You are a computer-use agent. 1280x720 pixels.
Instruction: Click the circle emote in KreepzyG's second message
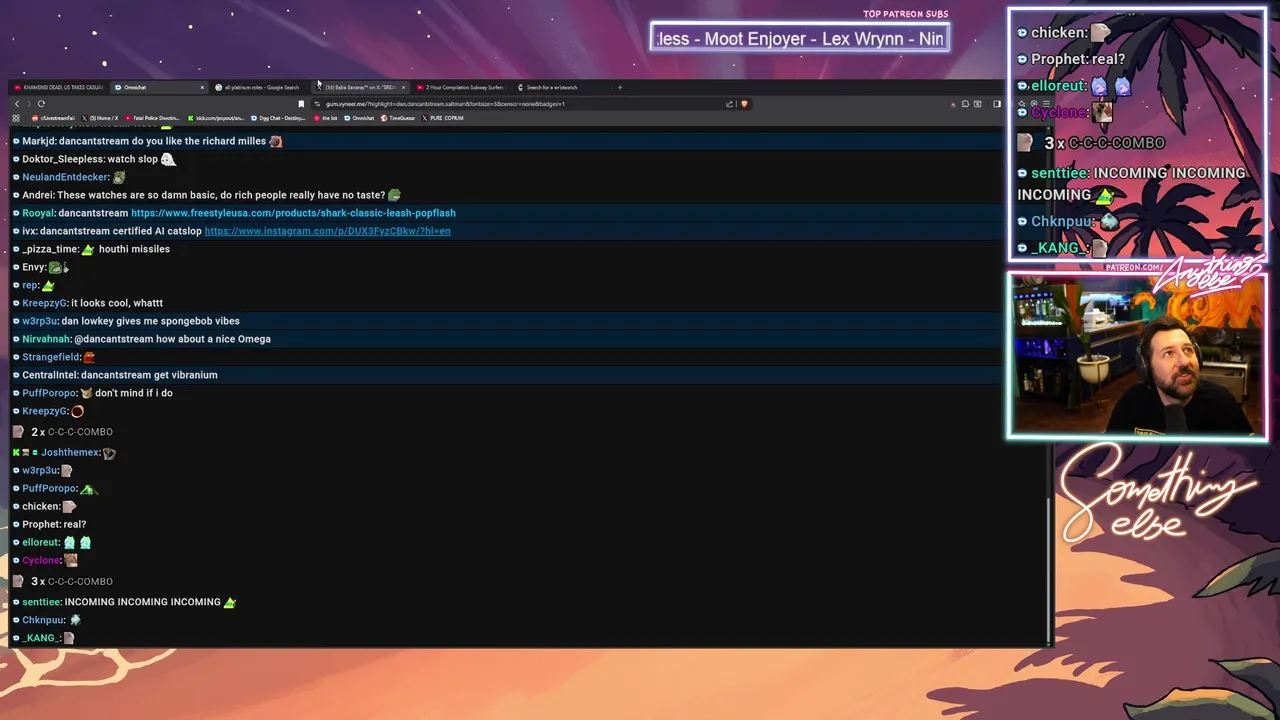click(77, 411)
